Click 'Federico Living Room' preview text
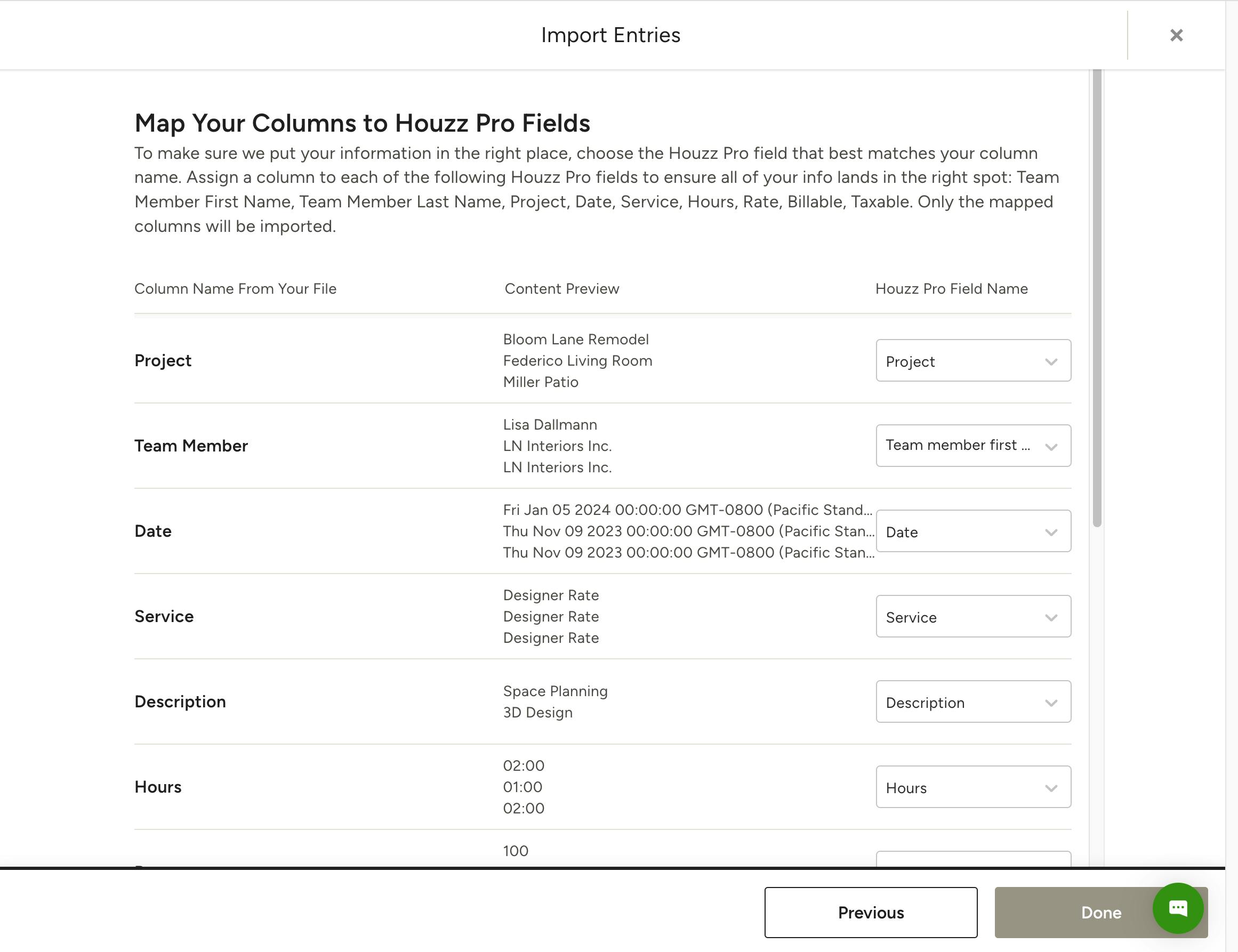 coord(577,361)
